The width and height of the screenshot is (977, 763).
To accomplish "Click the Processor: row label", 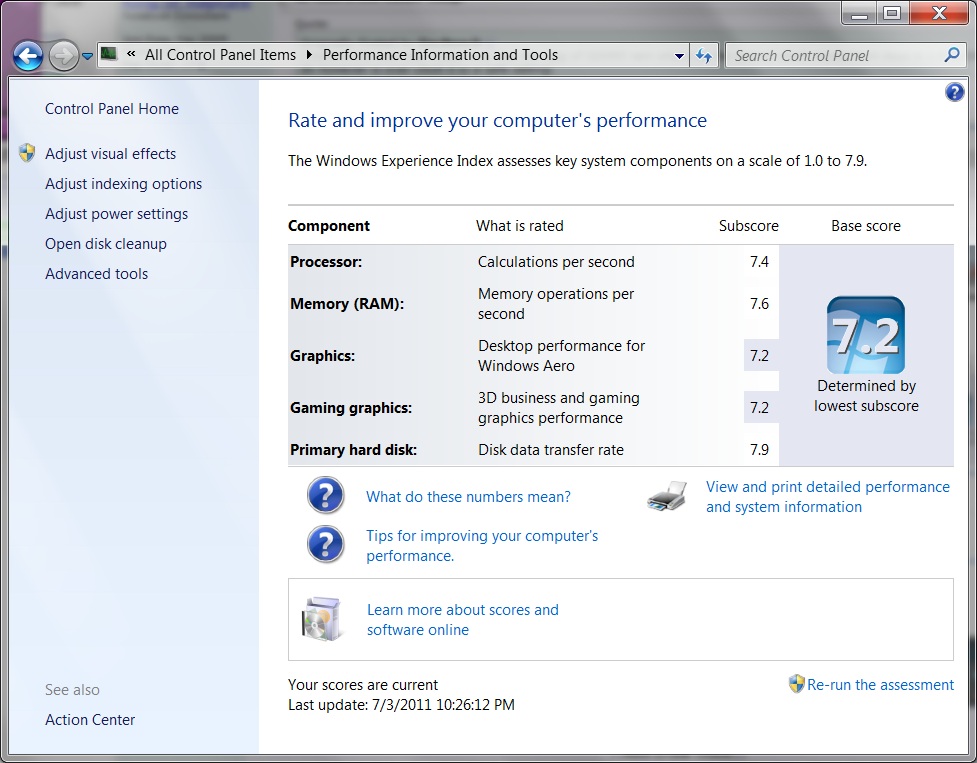I will click(326, 262).
